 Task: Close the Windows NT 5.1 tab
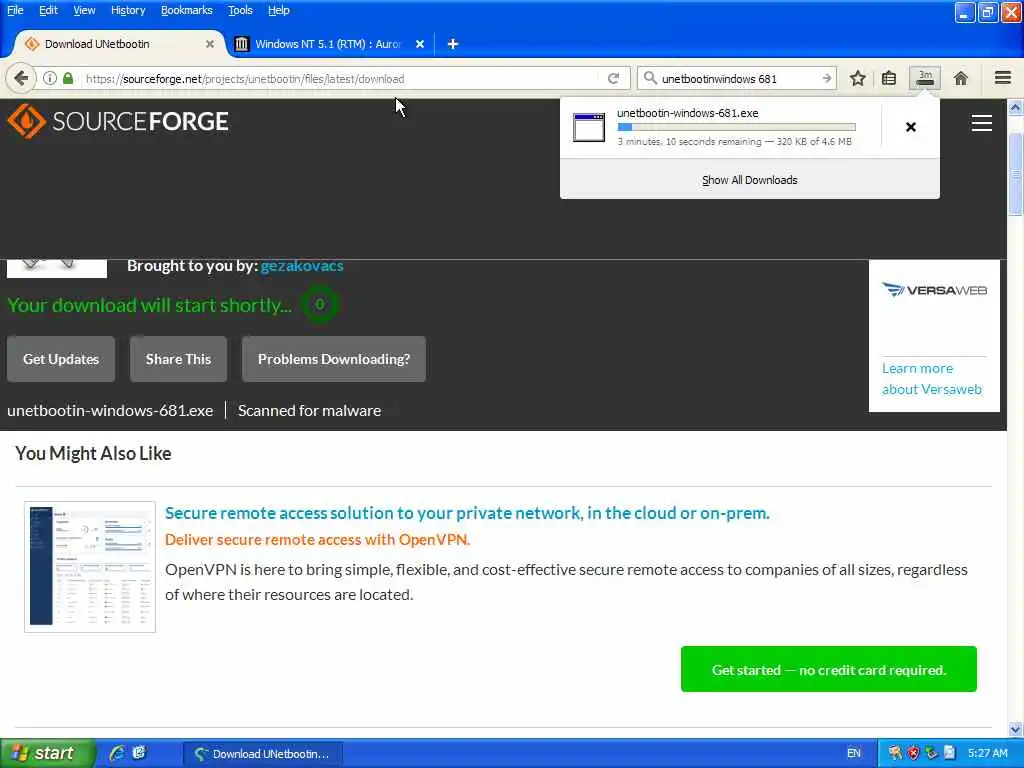point(420,44)
